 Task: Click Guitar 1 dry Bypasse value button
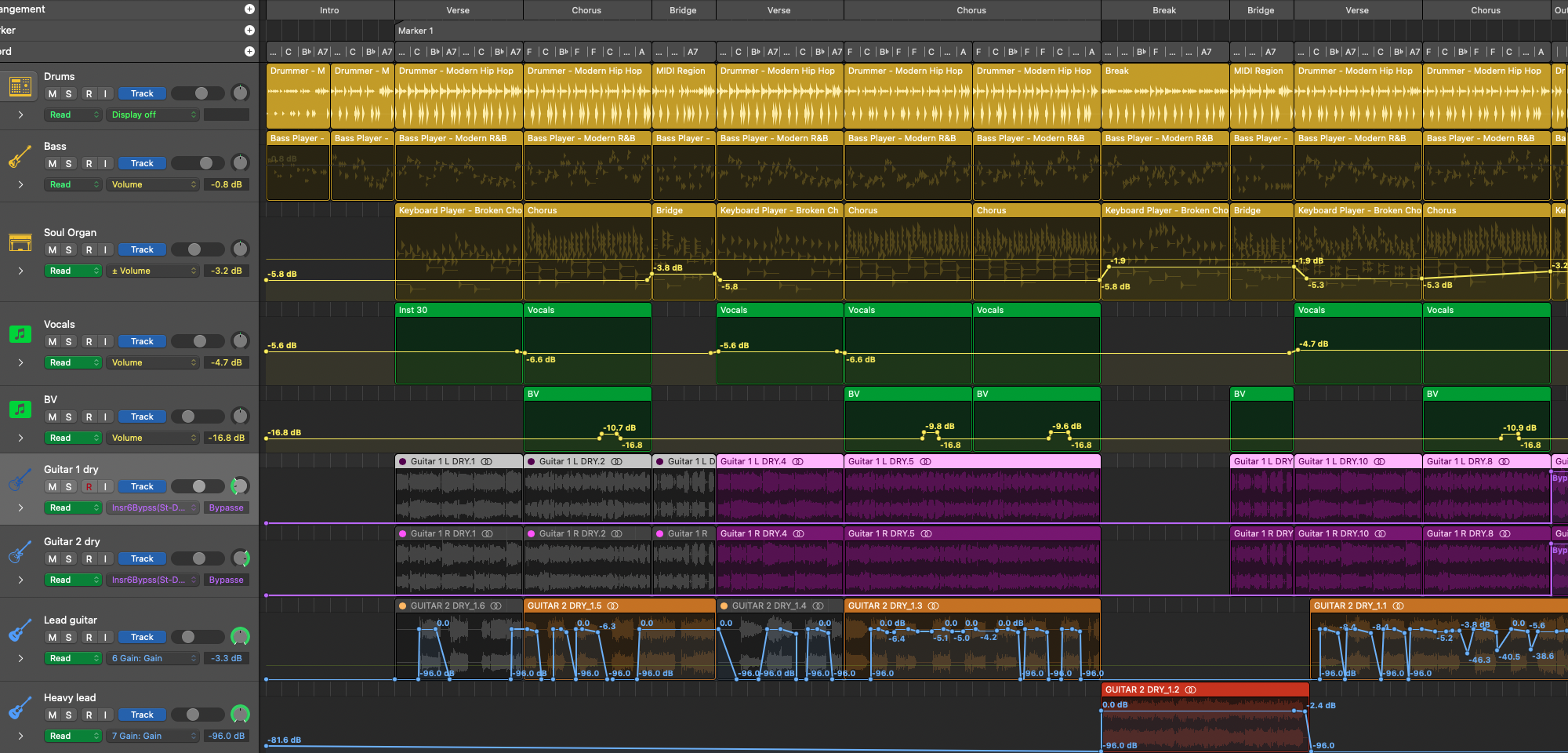(226, 507)
